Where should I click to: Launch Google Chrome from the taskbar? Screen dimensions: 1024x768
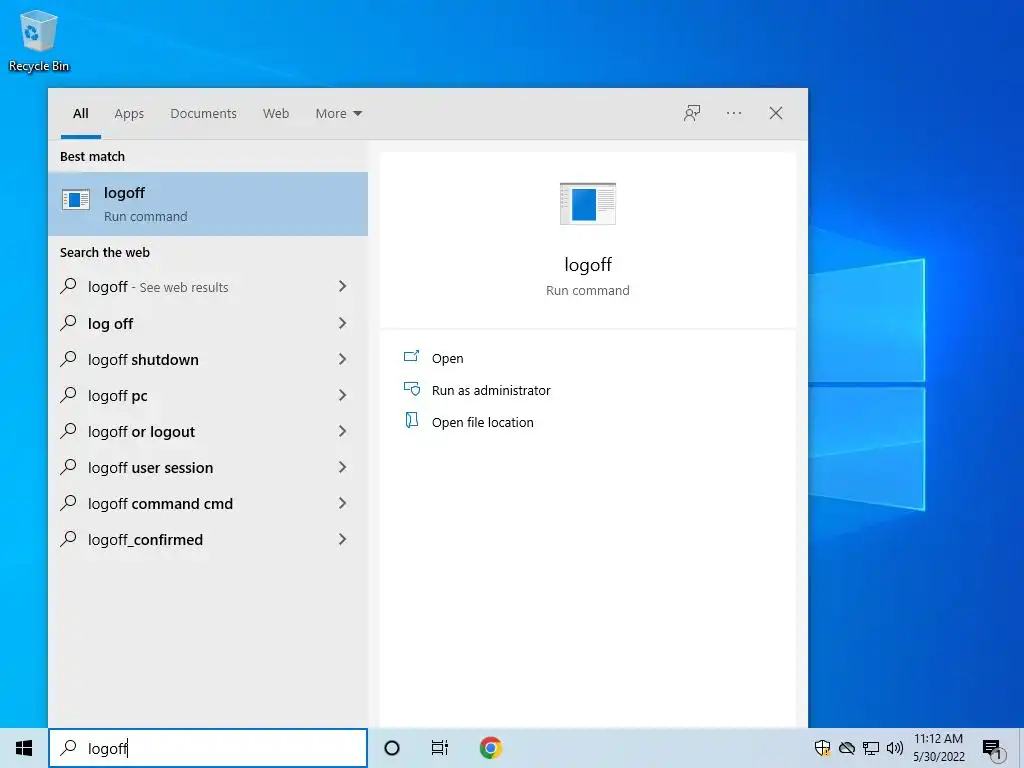490,748
